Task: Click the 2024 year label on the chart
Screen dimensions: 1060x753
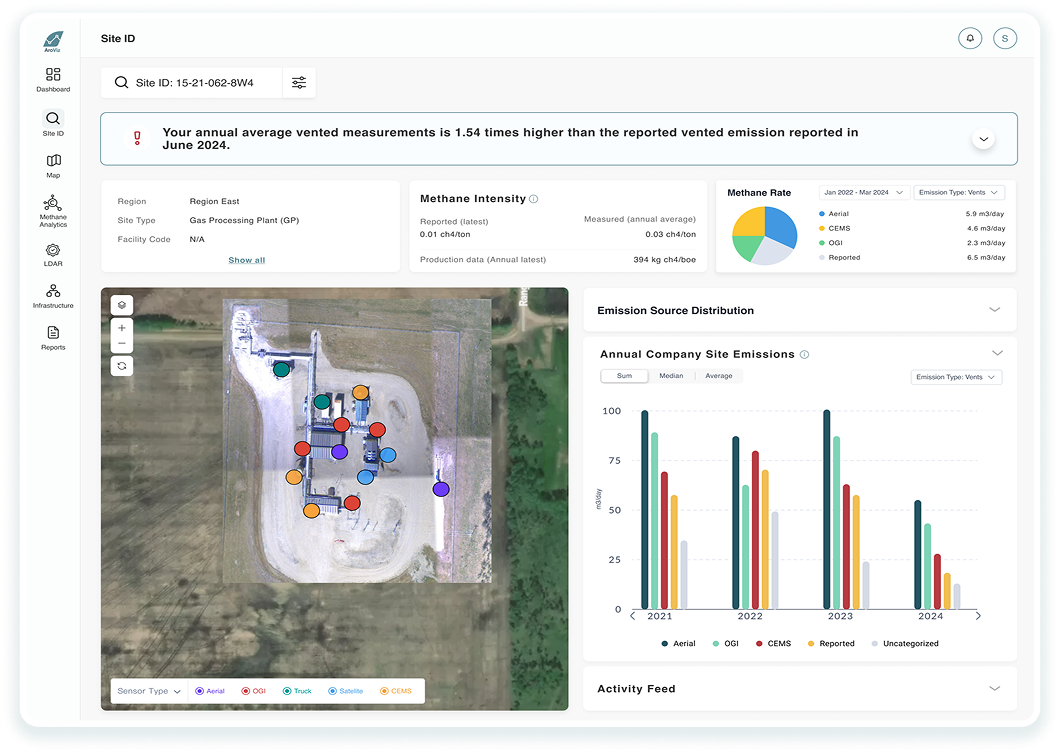Action: 930,616
